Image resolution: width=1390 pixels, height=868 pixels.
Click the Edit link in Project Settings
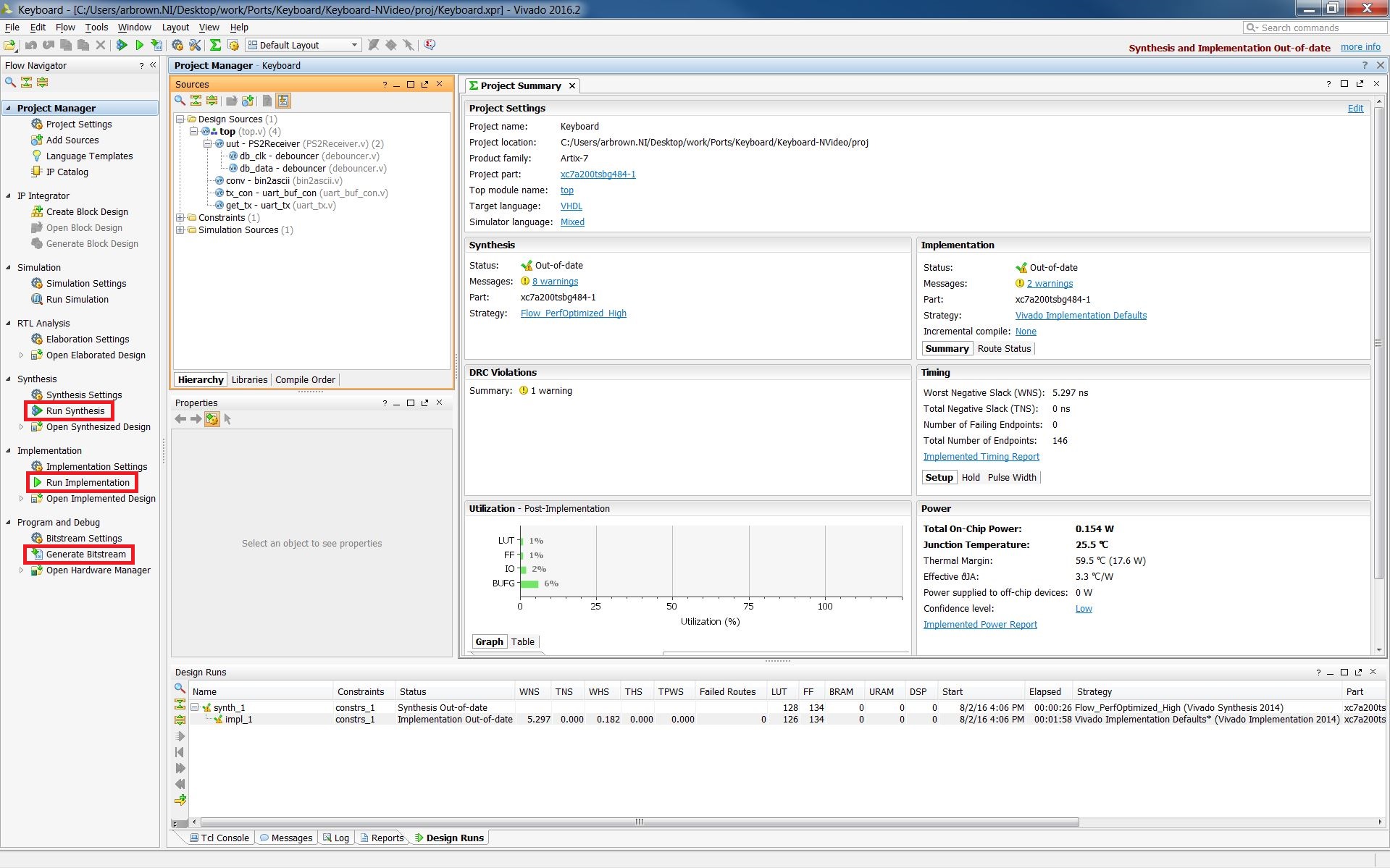coord(1355,108)
